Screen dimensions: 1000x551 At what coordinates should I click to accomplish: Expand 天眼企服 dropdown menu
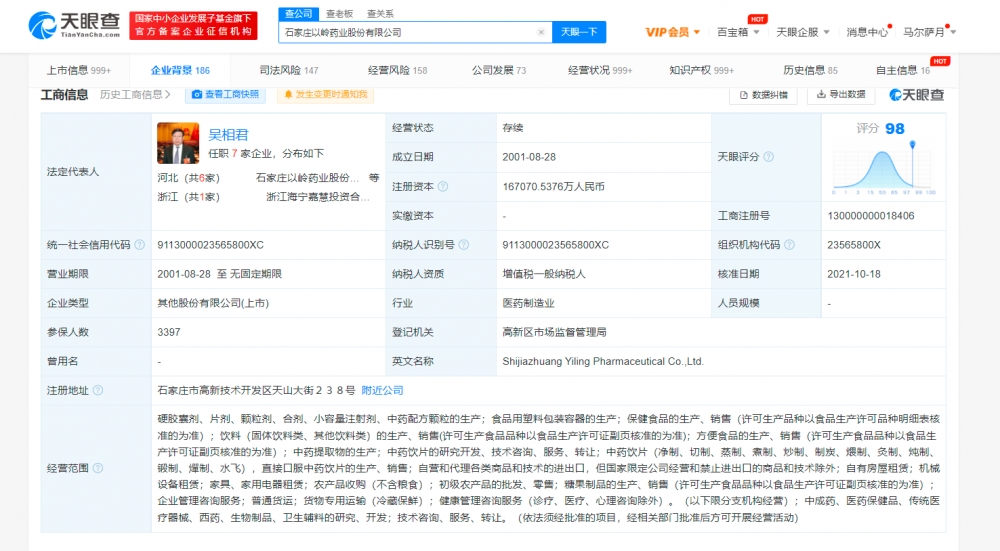pos(802,32)
